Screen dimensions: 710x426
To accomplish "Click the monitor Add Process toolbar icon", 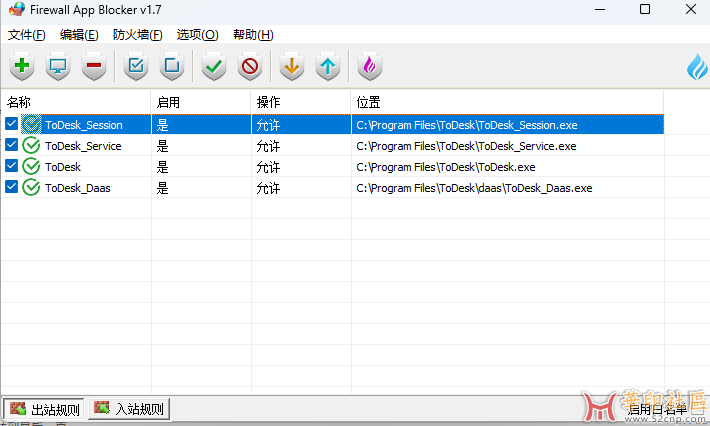I will pos(58,66).
